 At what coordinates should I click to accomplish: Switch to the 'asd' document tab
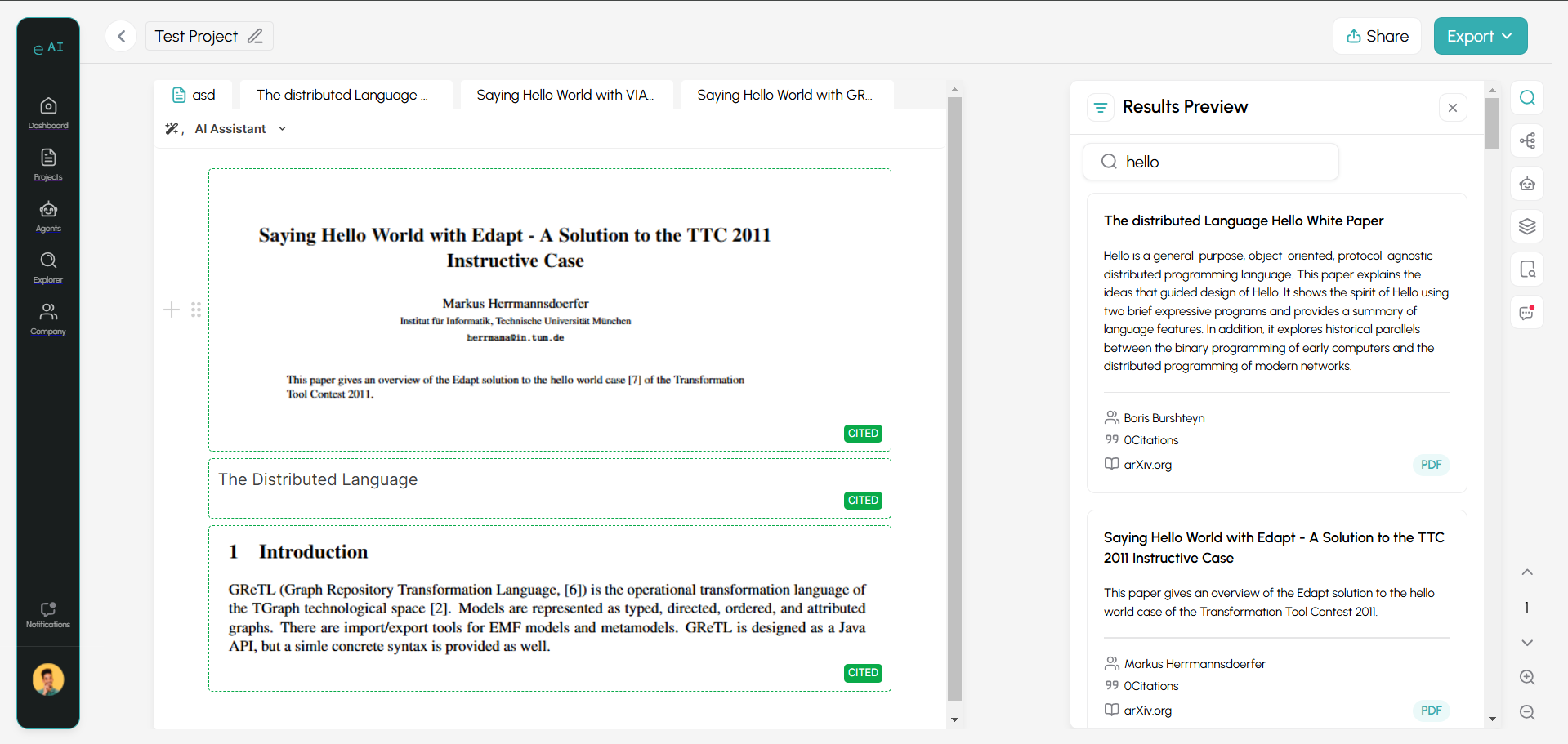pyautogui.click(x=194, y=95)
